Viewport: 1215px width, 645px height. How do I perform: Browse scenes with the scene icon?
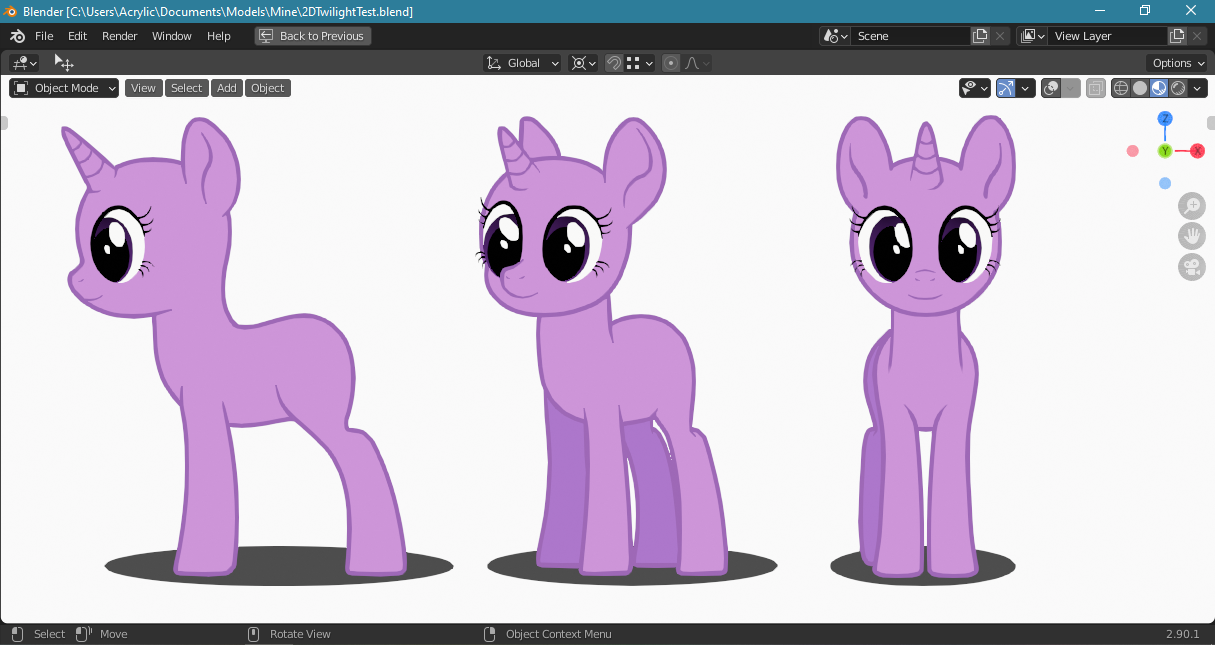tap(835, 36)
